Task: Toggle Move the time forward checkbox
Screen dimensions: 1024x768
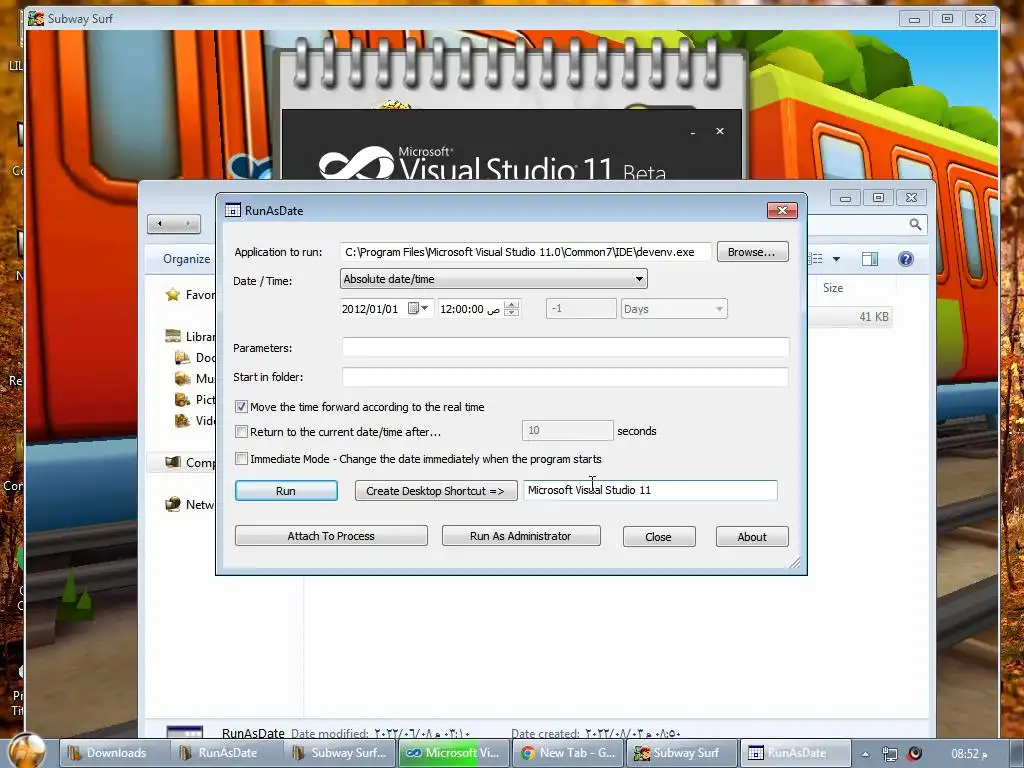Action: pyautogui.click(x=242, y=407)
